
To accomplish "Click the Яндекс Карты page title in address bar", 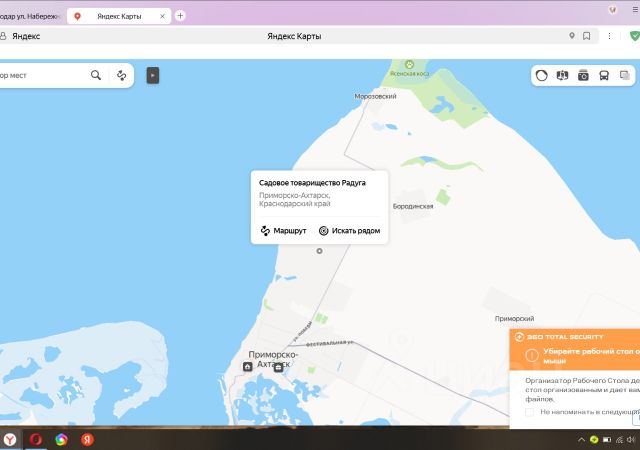I will point(294,36).
